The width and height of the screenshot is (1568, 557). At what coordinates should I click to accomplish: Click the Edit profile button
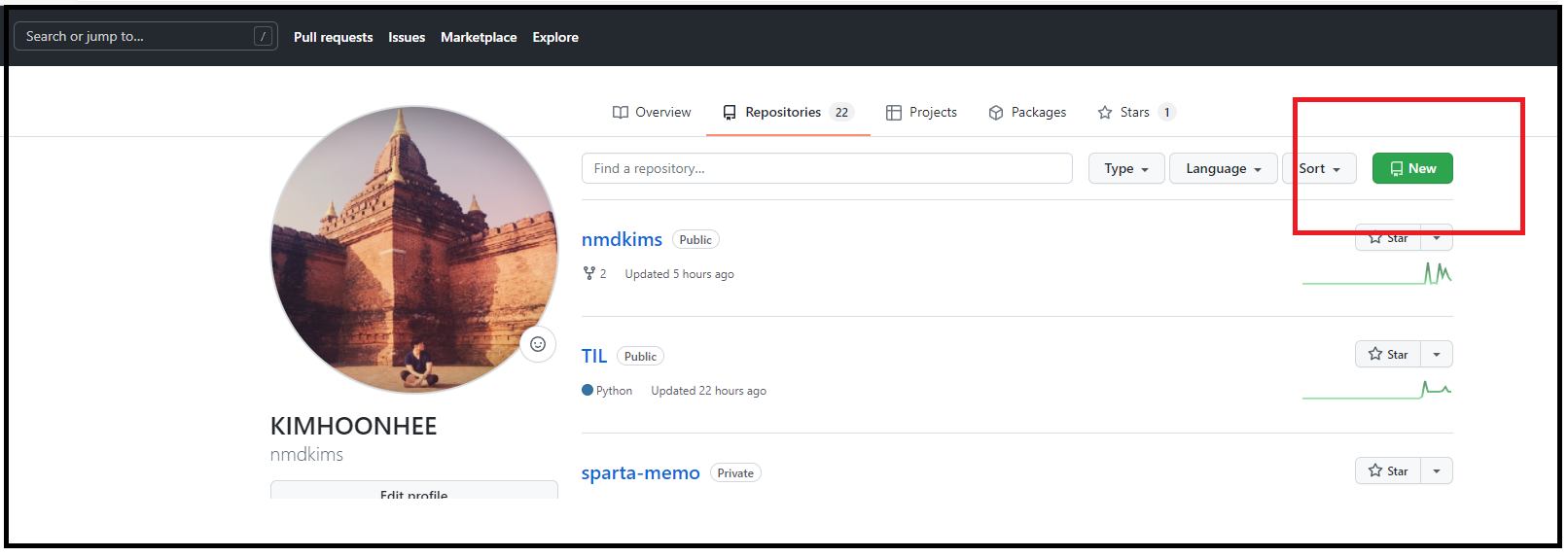(x=414, y=490)
